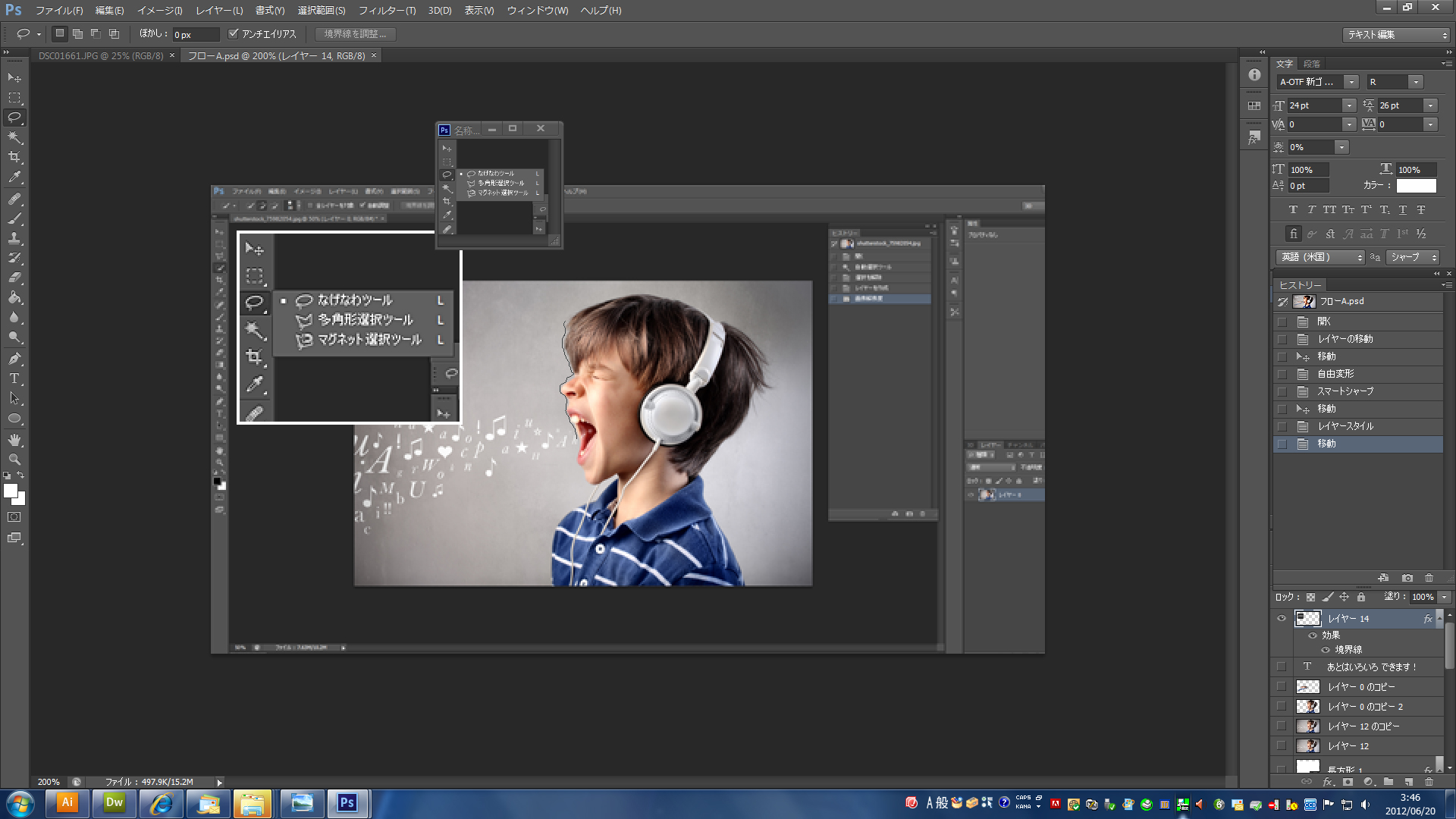Viewport: 1456px width, 819px height.
Task: Click the foreground color swatch
Action: pos(11,491)
